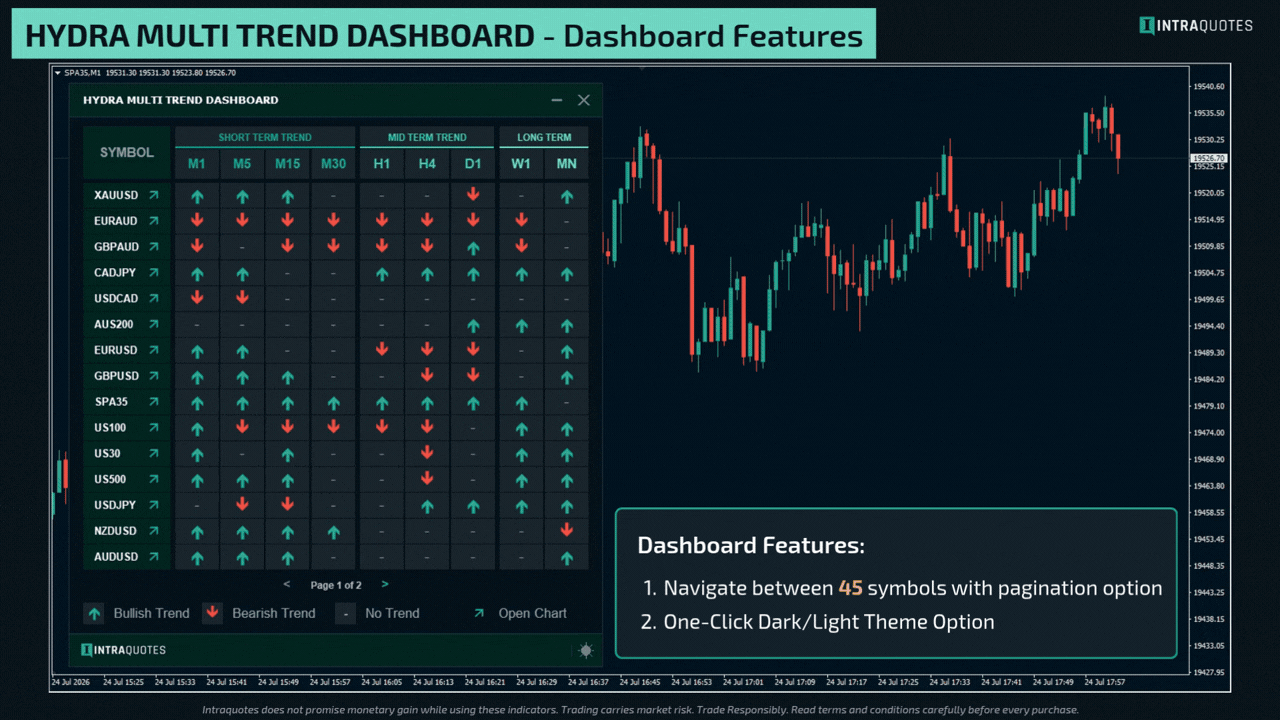Go to next page arrow
Viewport: 1280px width, 720px height.
coord(385,585)
